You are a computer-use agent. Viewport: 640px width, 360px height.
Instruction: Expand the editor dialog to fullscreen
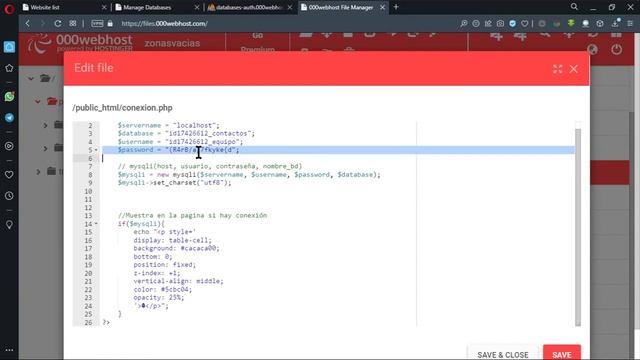pyautogui.click(x=558, y=69)
